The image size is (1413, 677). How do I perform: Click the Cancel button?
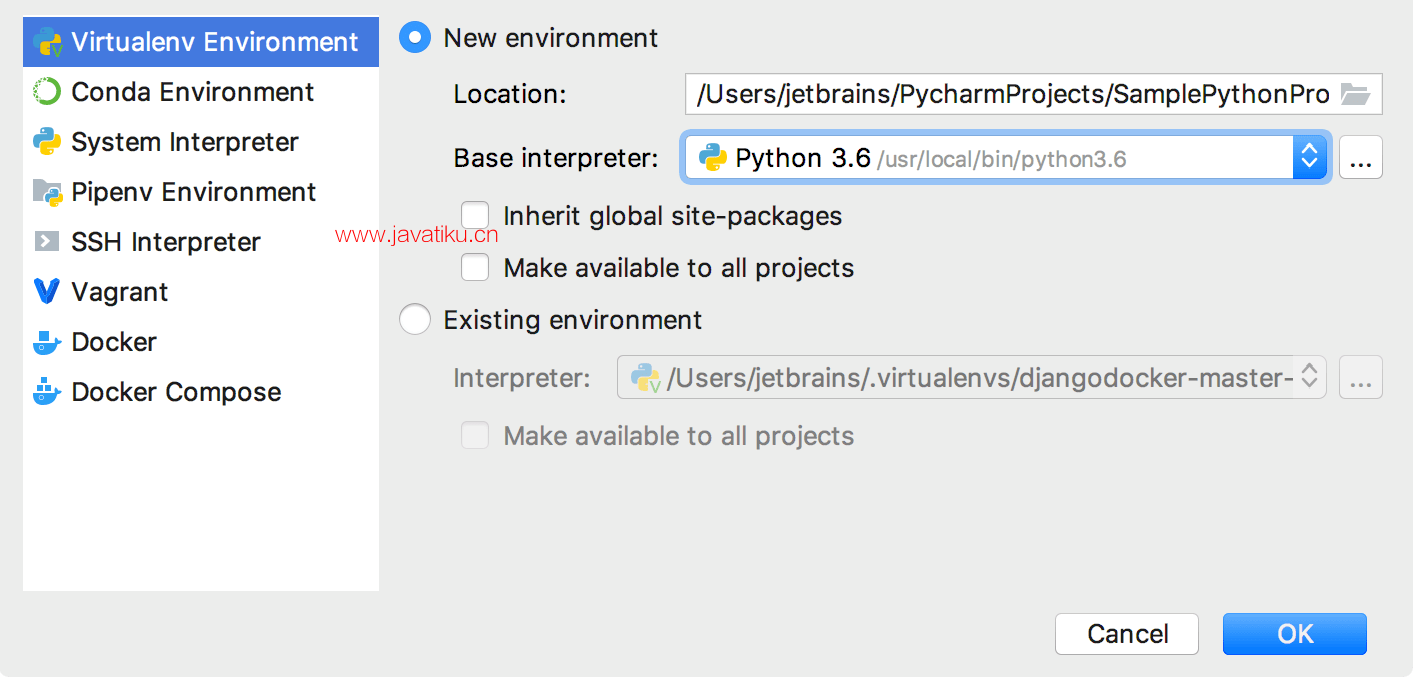click(1127, 634)
